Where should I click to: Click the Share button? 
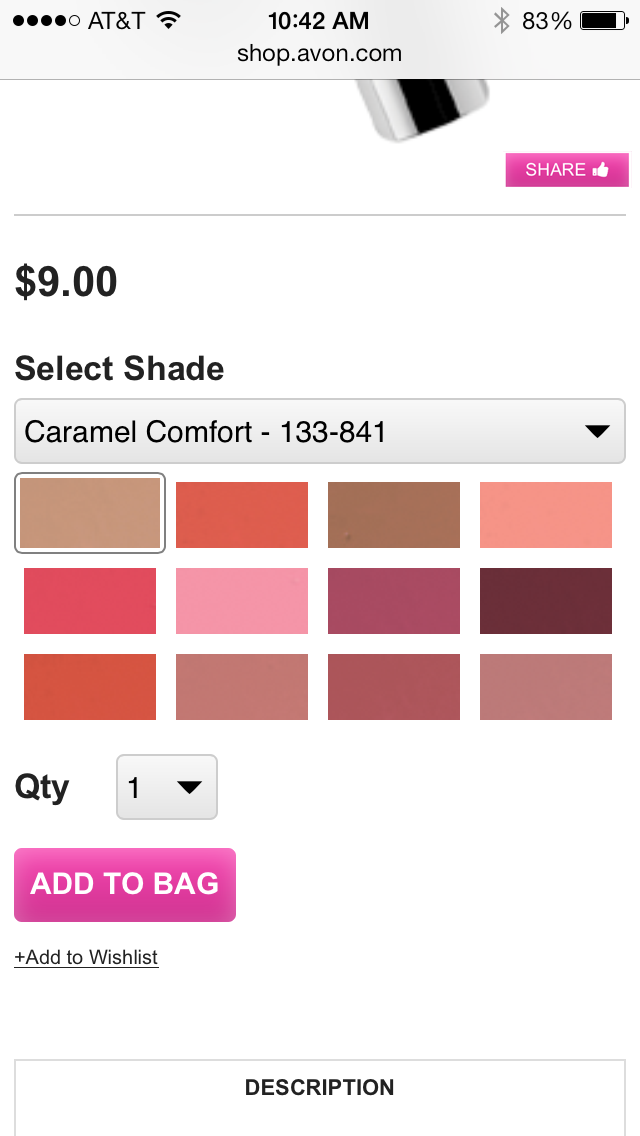pyautogui.click(x=566, y=170)
